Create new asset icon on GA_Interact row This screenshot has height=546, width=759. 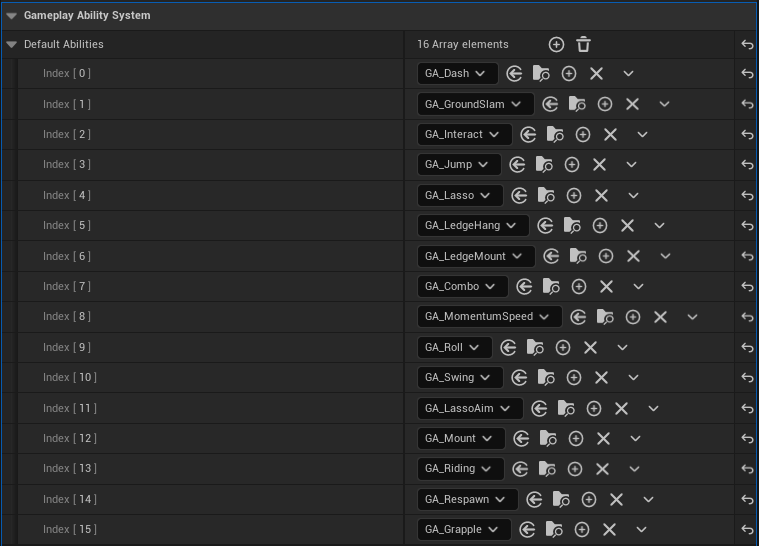point(583,135)
